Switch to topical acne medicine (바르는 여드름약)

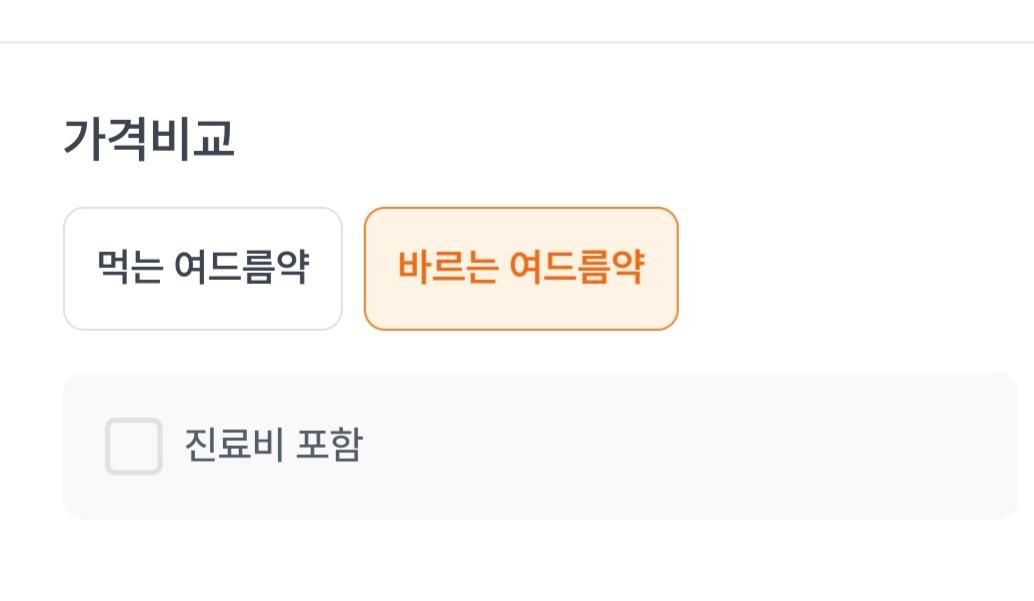521,269
